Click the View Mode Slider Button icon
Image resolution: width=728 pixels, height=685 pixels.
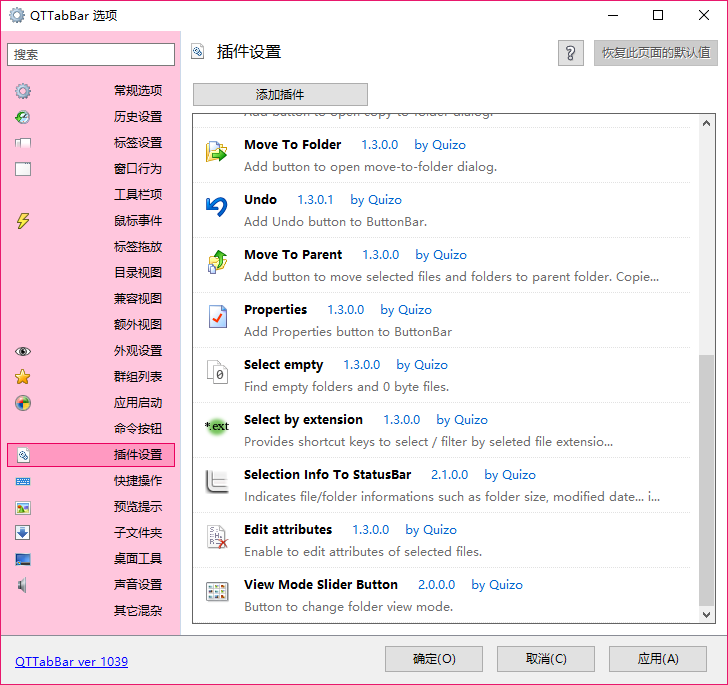[217, 592]
